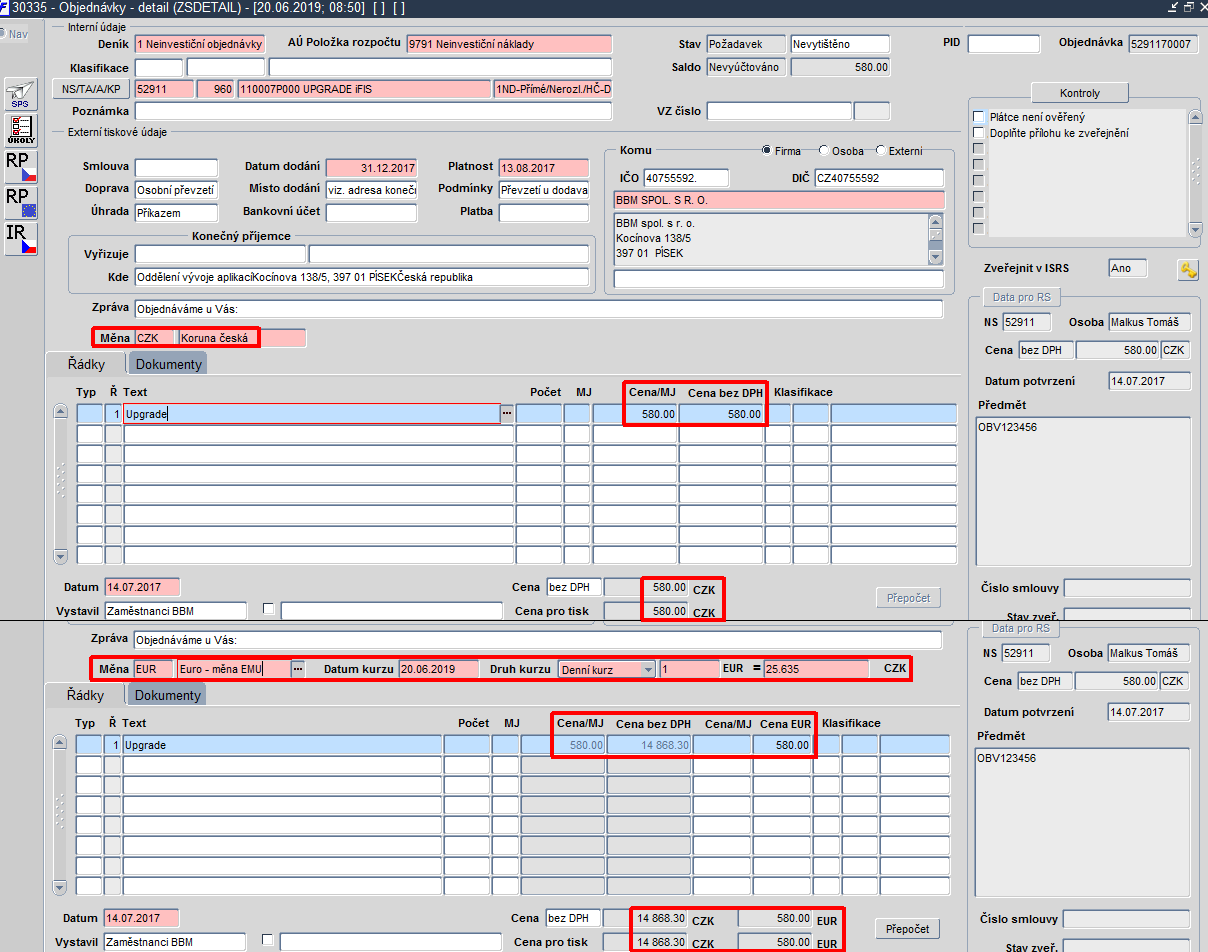Click the DIČ field CZ40755592
Image resolution: width=1208 pixels, height=952 pixels.
pyautogui.click(x=879, y=178)
